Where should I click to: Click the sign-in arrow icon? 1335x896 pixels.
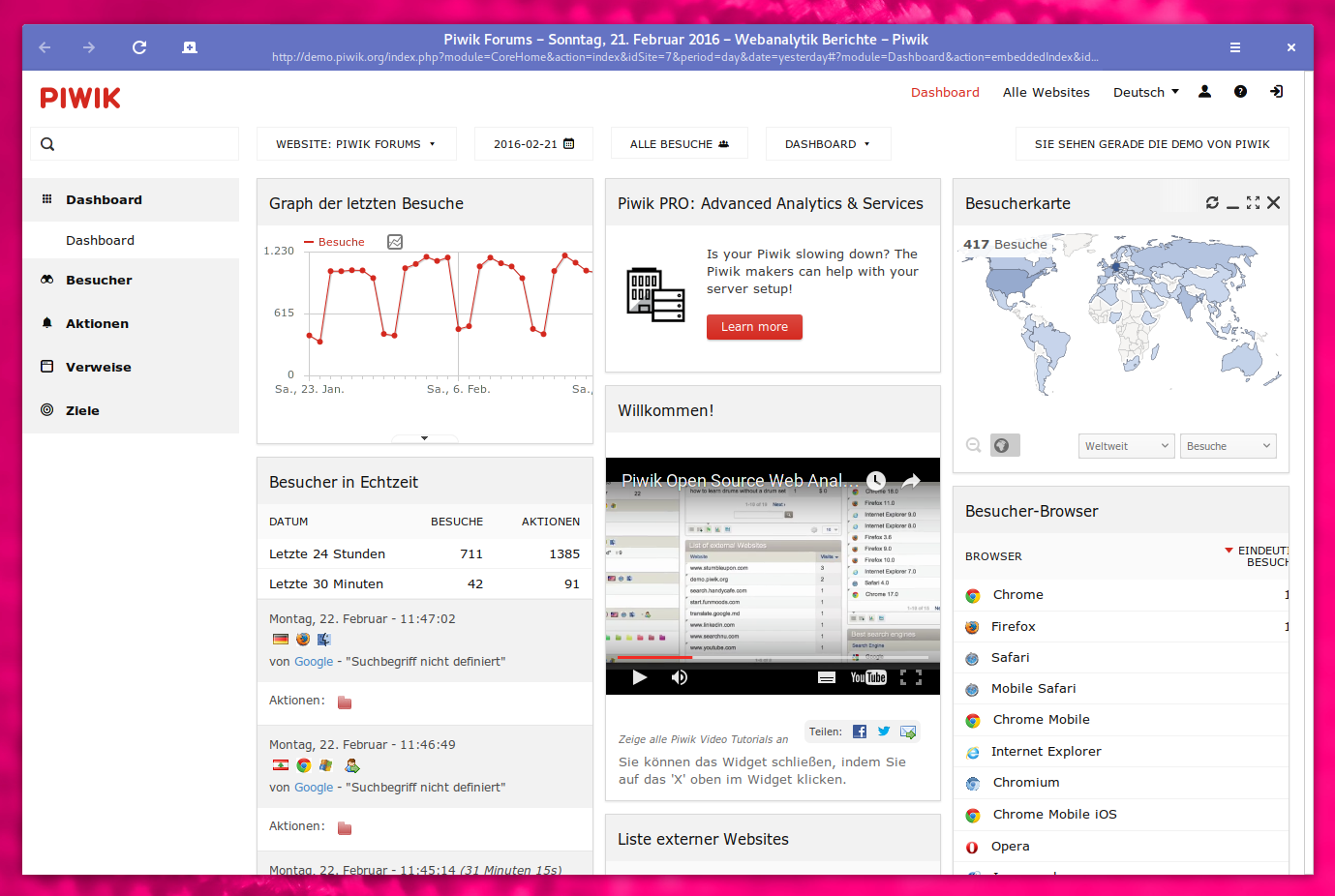pos(1277,92)
